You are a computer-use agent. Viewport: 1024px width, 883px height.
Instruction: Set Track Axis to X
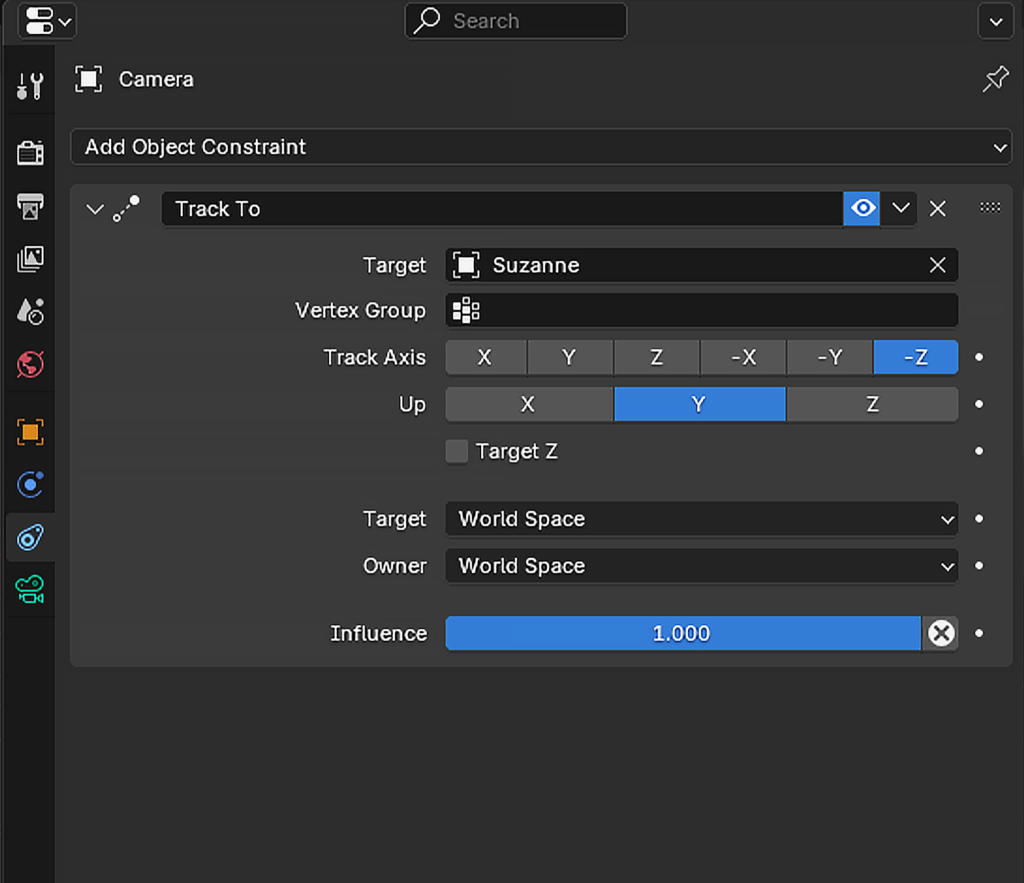point(485,357)
